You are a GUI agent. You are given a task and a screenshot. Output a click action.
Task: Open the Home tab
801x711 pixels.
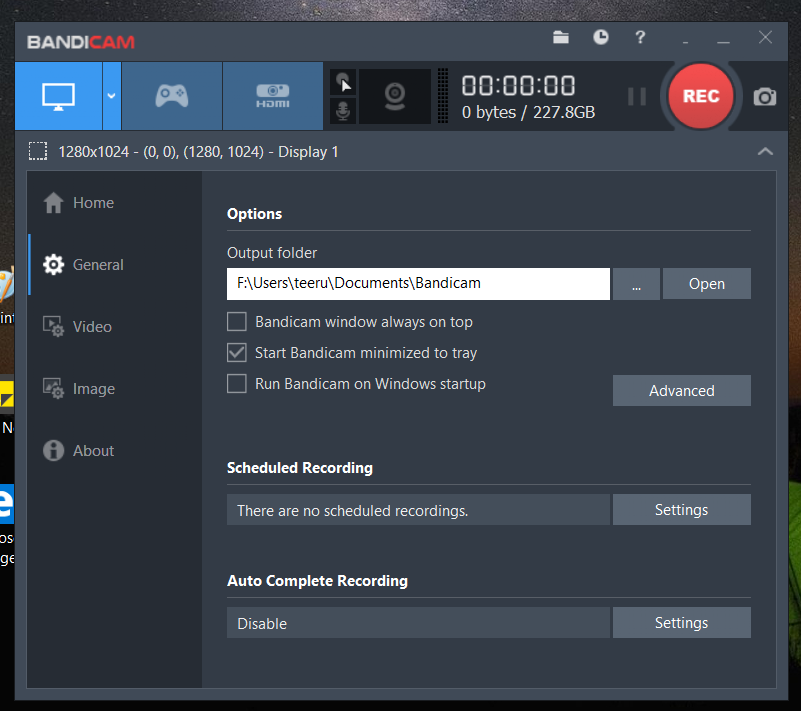(115, 203)
